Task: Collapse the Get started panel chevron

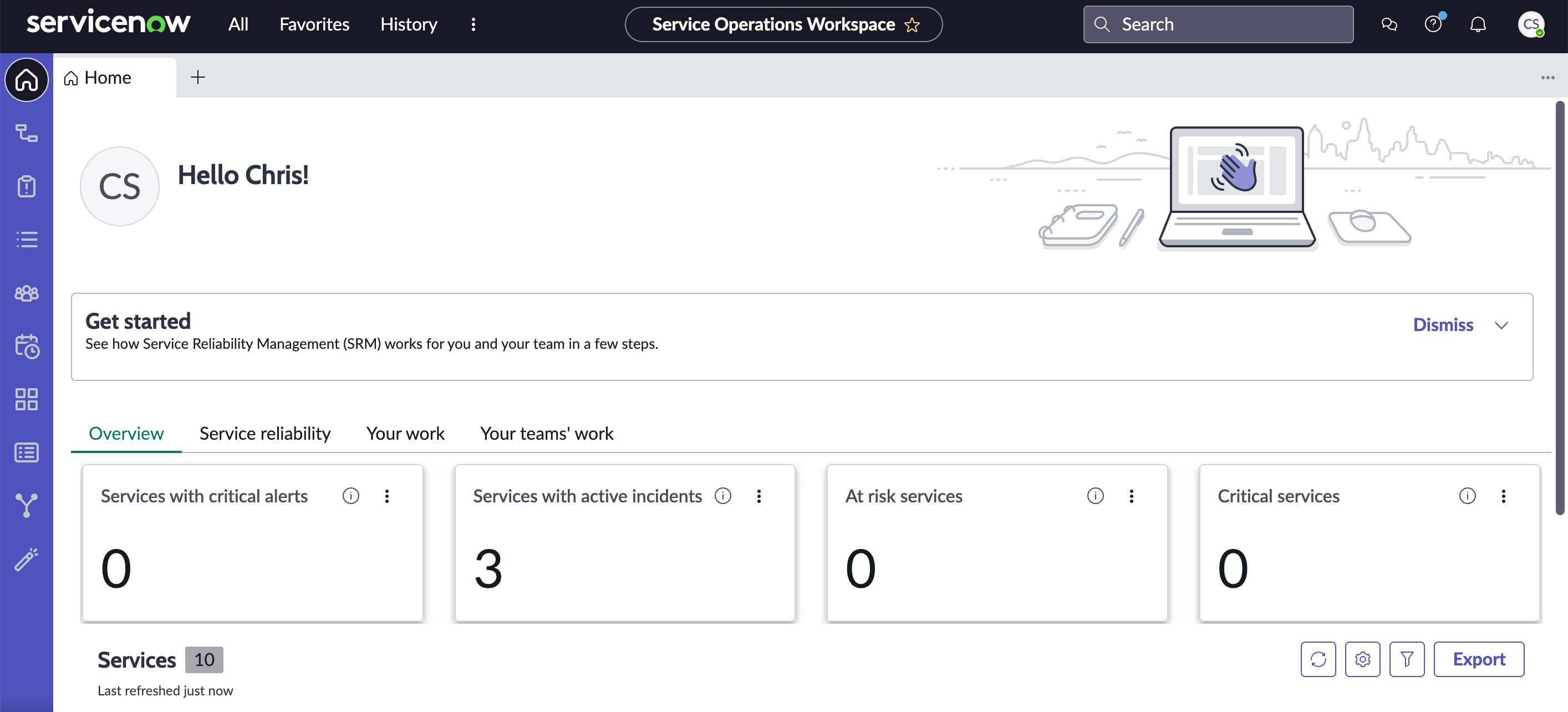Action: click(1501, 325)
